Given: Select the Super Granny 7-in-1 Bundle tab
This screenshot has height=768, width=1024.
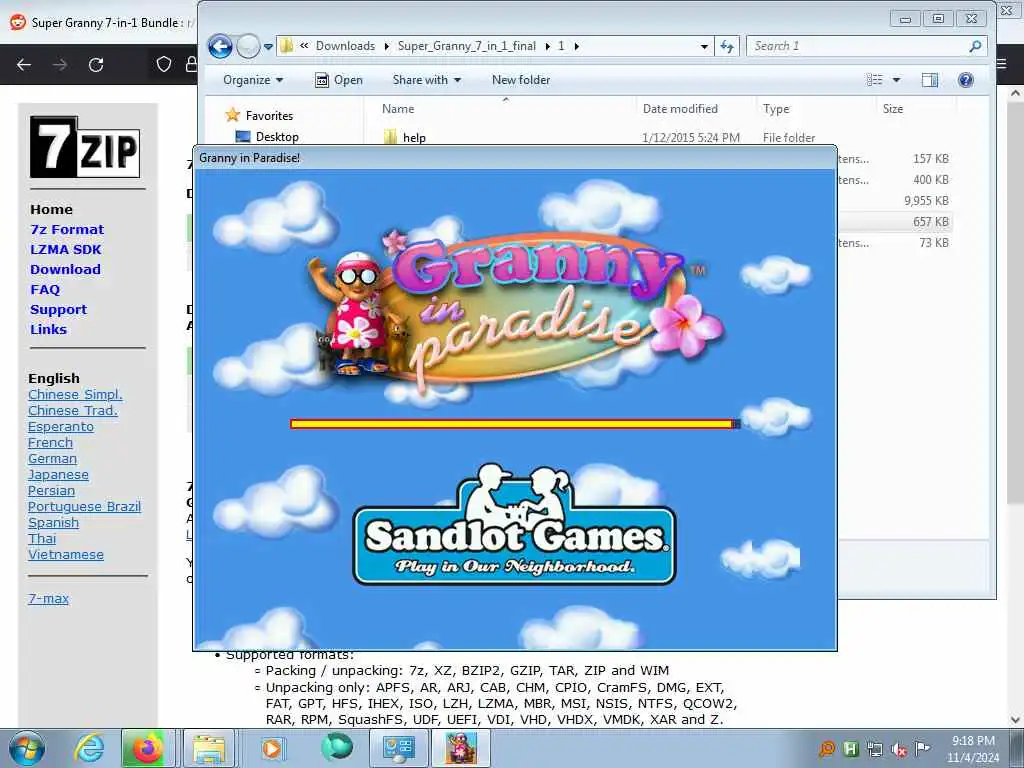Looking at the screenshot, I should (x=101, y=22).
